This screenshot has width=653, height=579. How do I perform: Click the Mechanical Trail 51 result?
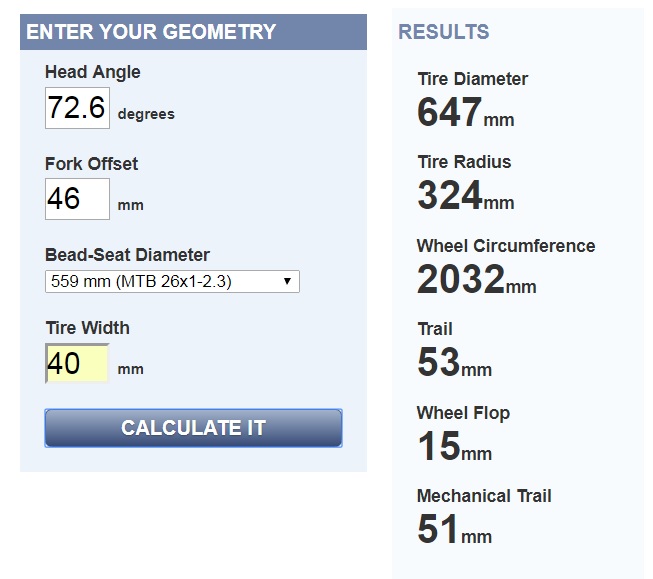[x=438, y=529]
